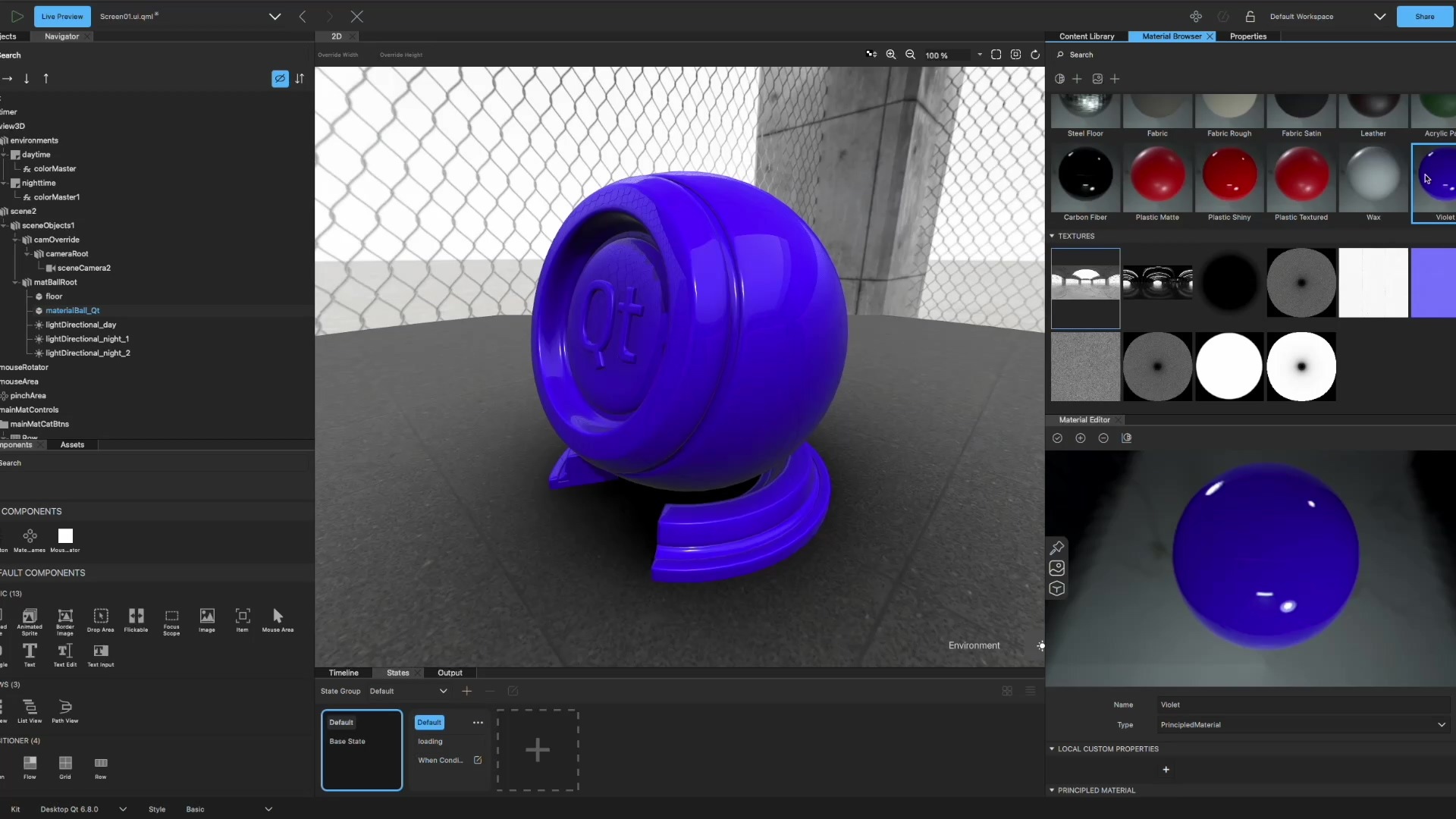Select the Flickable component
Screen dimensions: 1456x819
coord(136,620)
